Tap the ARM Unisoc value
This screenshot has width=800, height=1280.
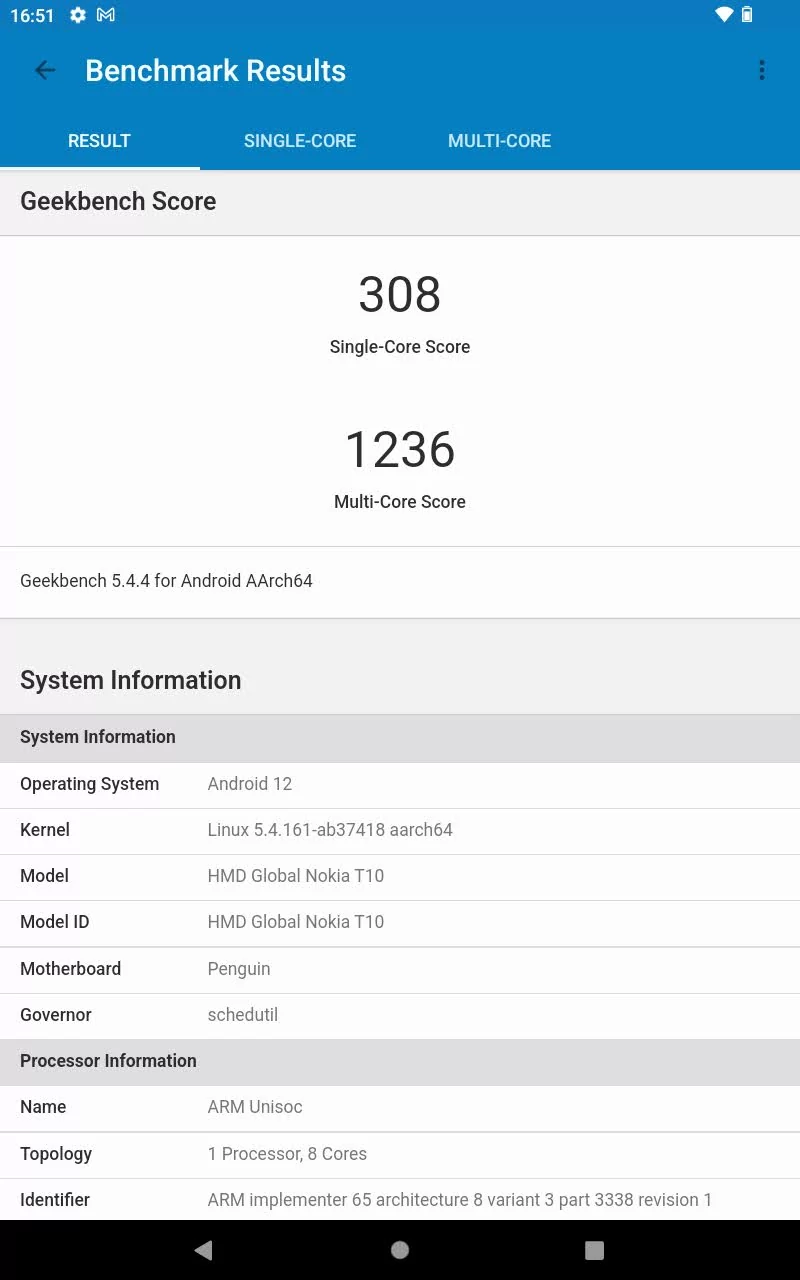pos(255,1107)
